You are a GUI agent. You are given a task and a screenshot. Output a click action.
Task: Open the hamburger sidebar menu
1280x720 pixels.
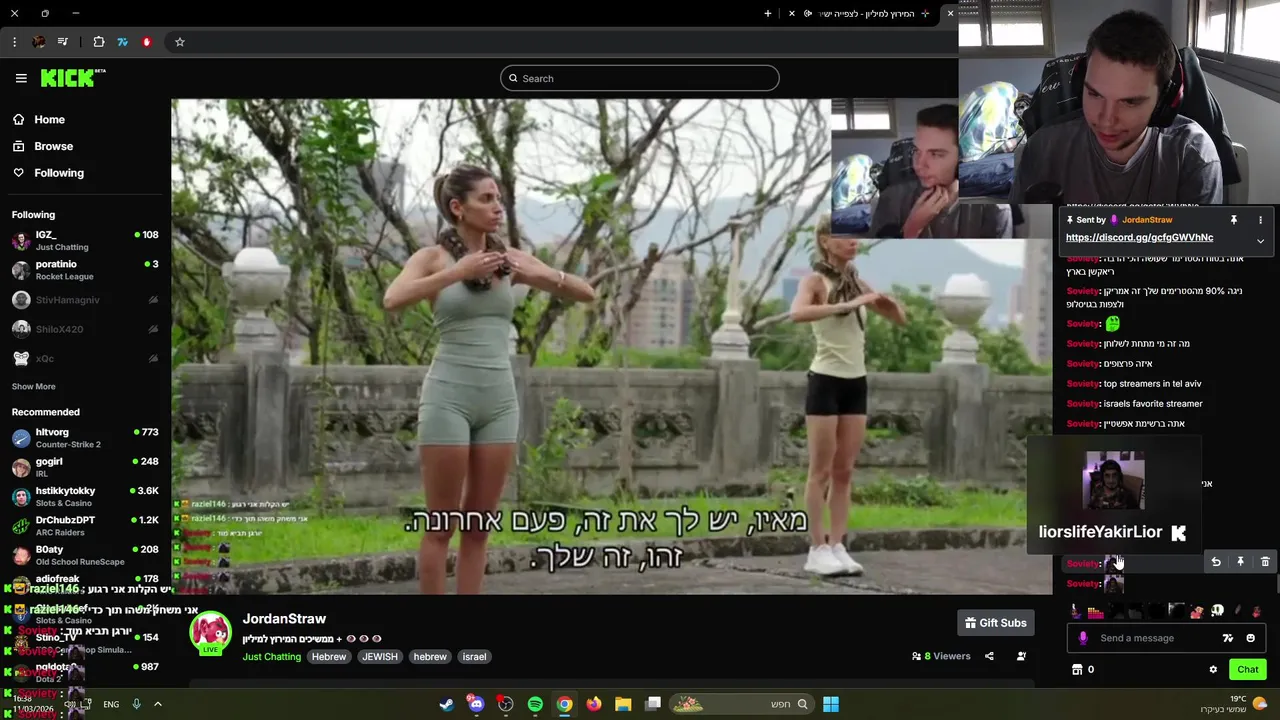(21, 78)
